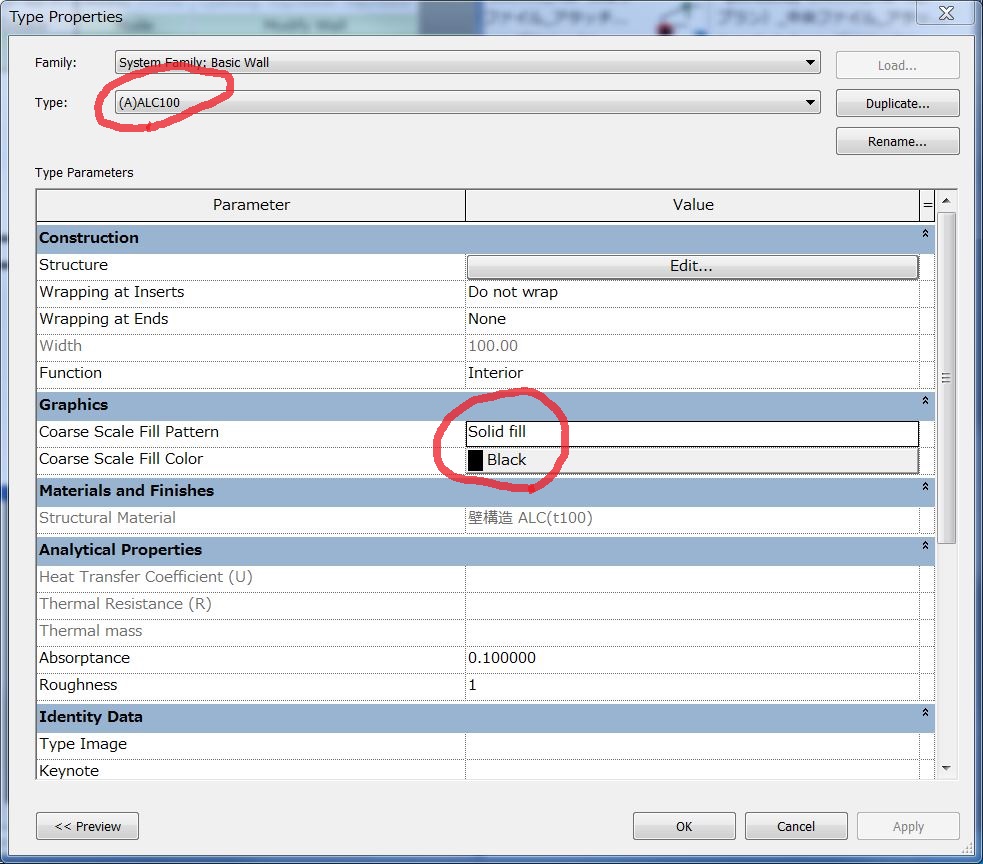Open the Black fill color swatch
The image size is (983, 864).
pos(692,459)
